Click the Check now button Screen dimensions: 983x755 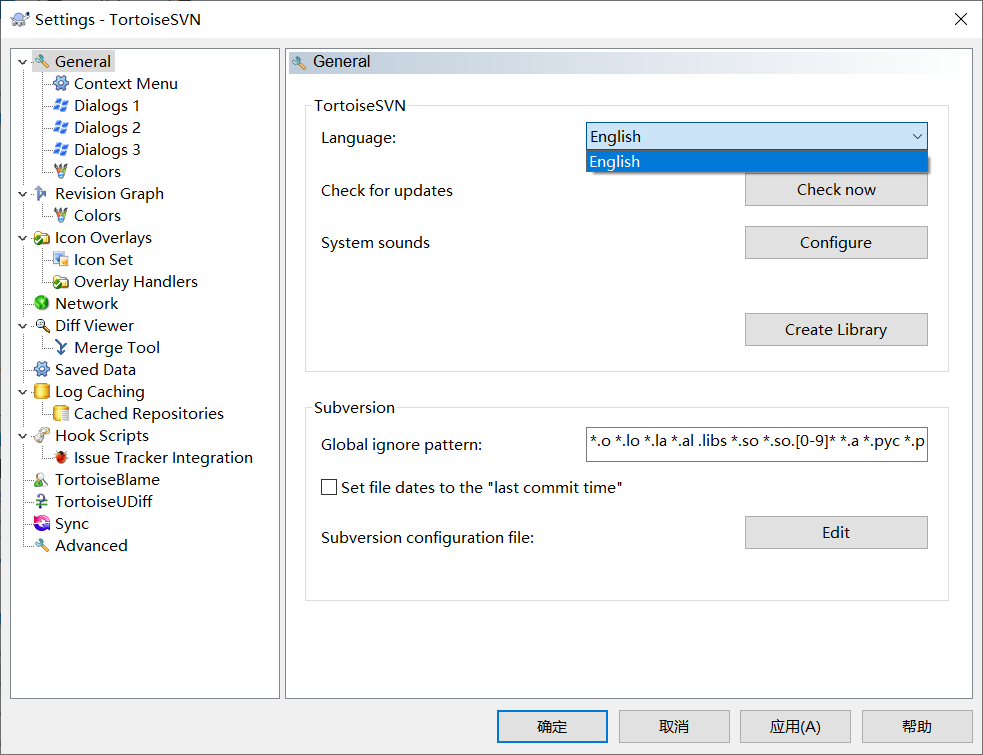pyautogui.click(x=836, y=189)
